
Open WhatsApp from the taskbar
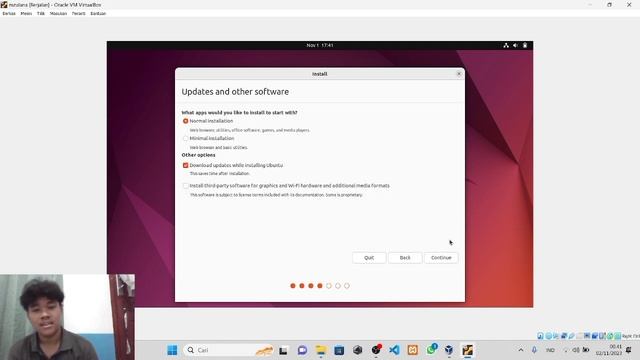[x=431, y=350]
